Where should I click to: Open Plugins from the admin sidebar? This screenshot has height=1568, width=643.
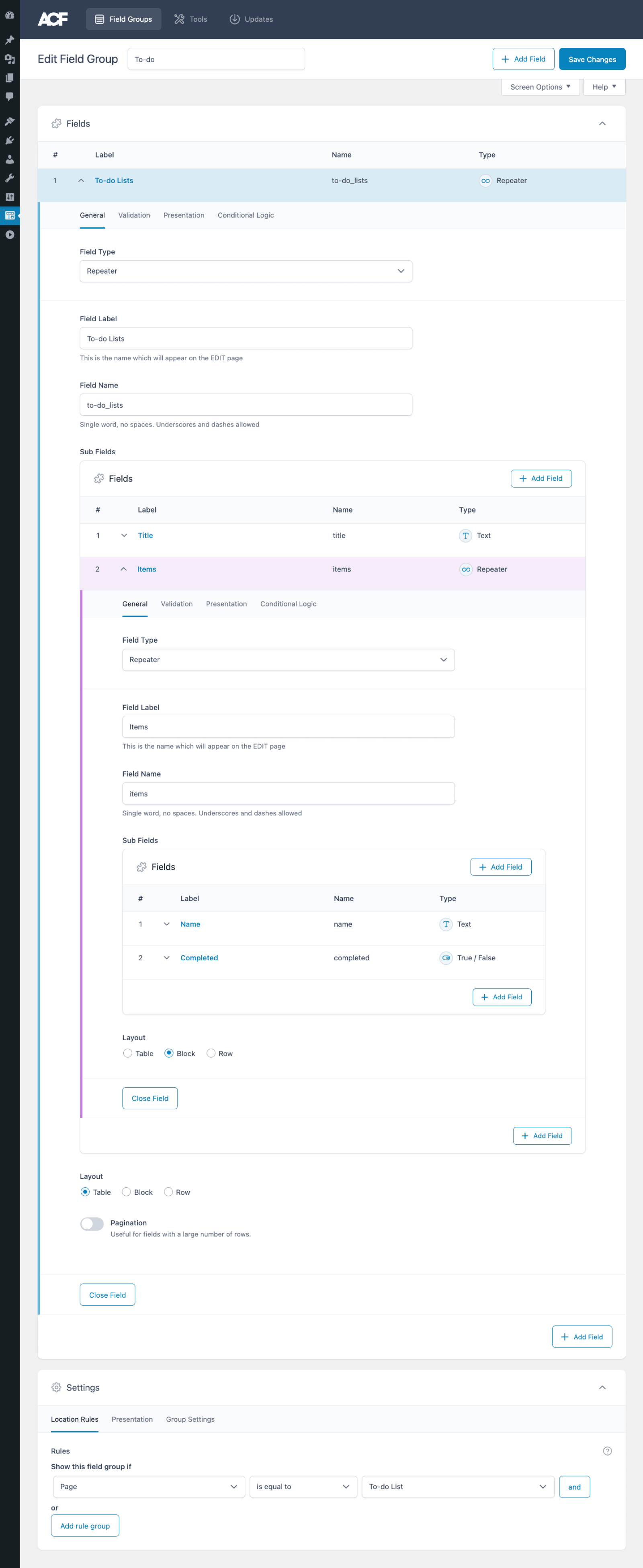[x=10, y=140]
